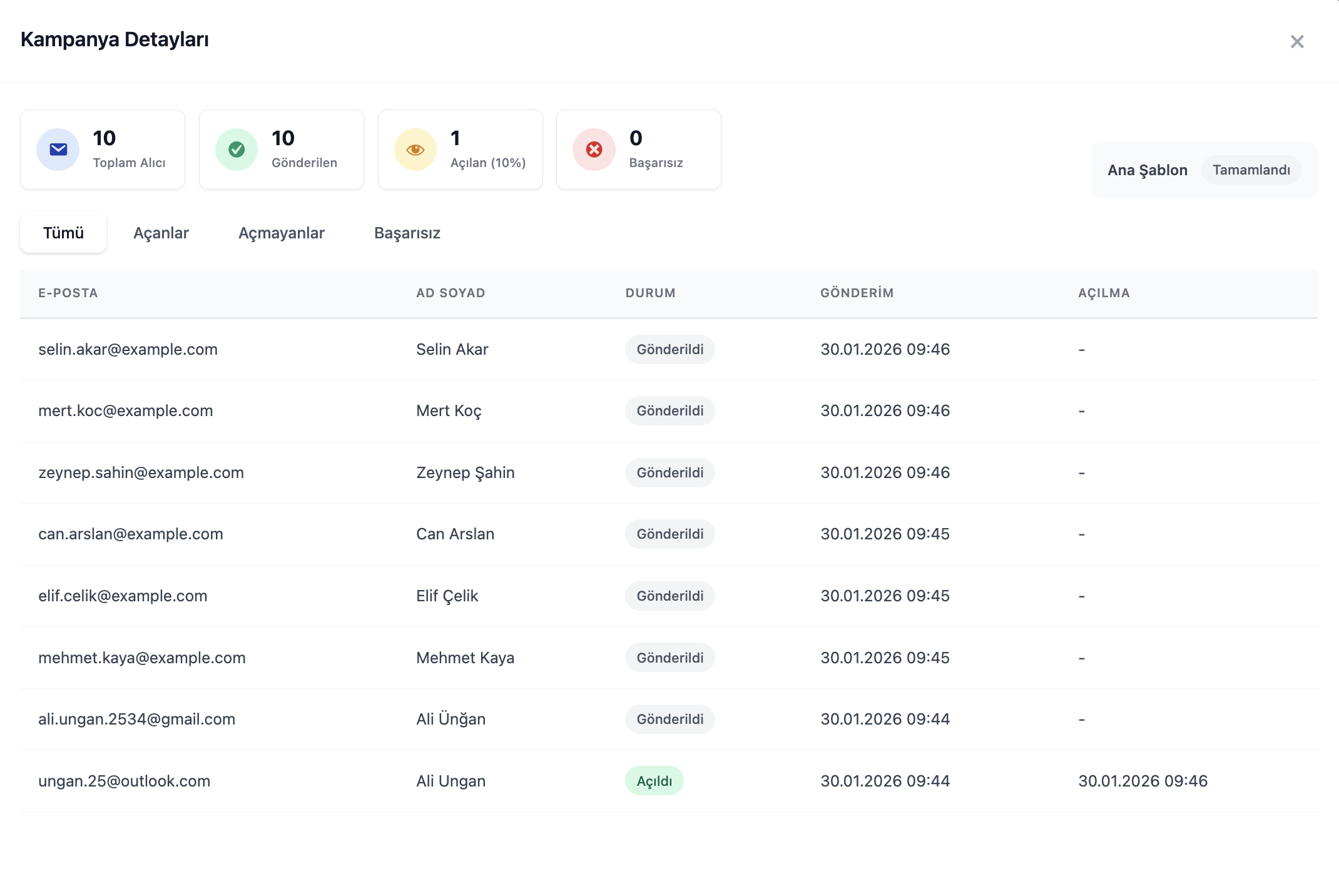Click the DURUM column header
This screenshot has width=1339, height=896.
tap(650, 293)
